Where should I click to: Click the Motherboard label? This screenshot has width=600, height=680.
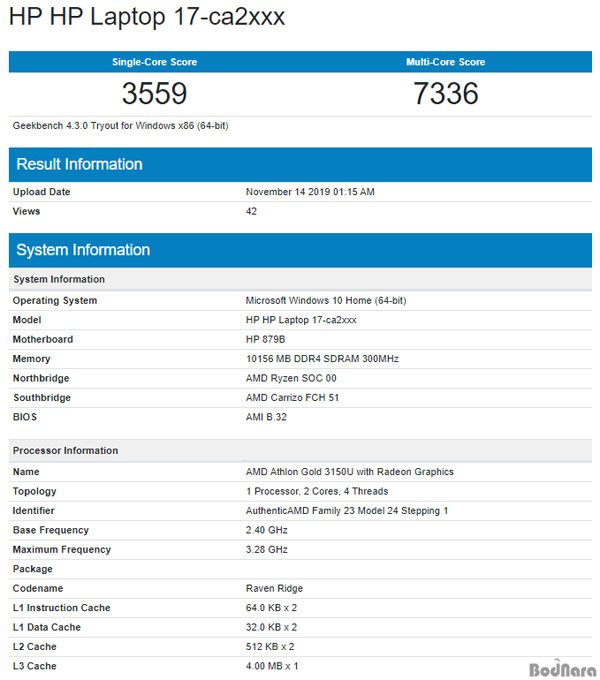43,340
